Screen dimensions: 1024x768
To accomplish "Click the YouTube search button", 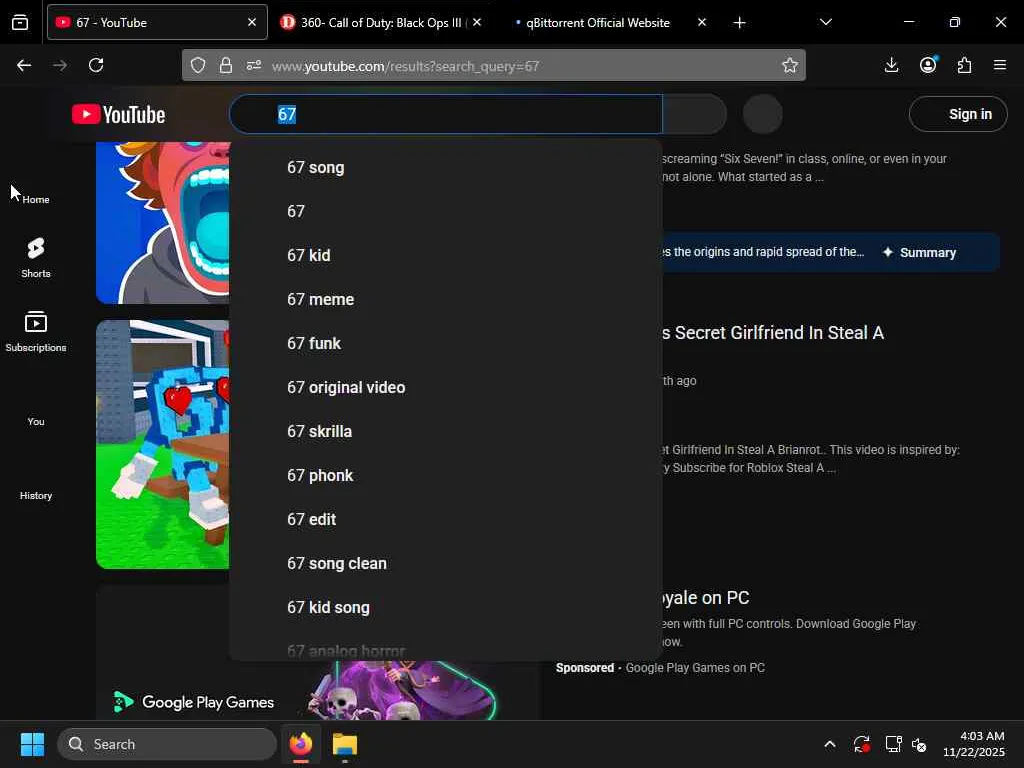I will 694,114.
